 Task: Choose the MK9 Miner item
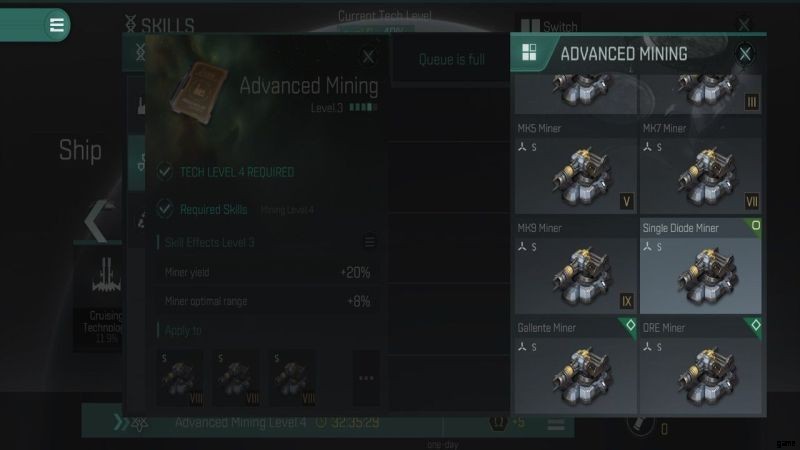(576, 266)
